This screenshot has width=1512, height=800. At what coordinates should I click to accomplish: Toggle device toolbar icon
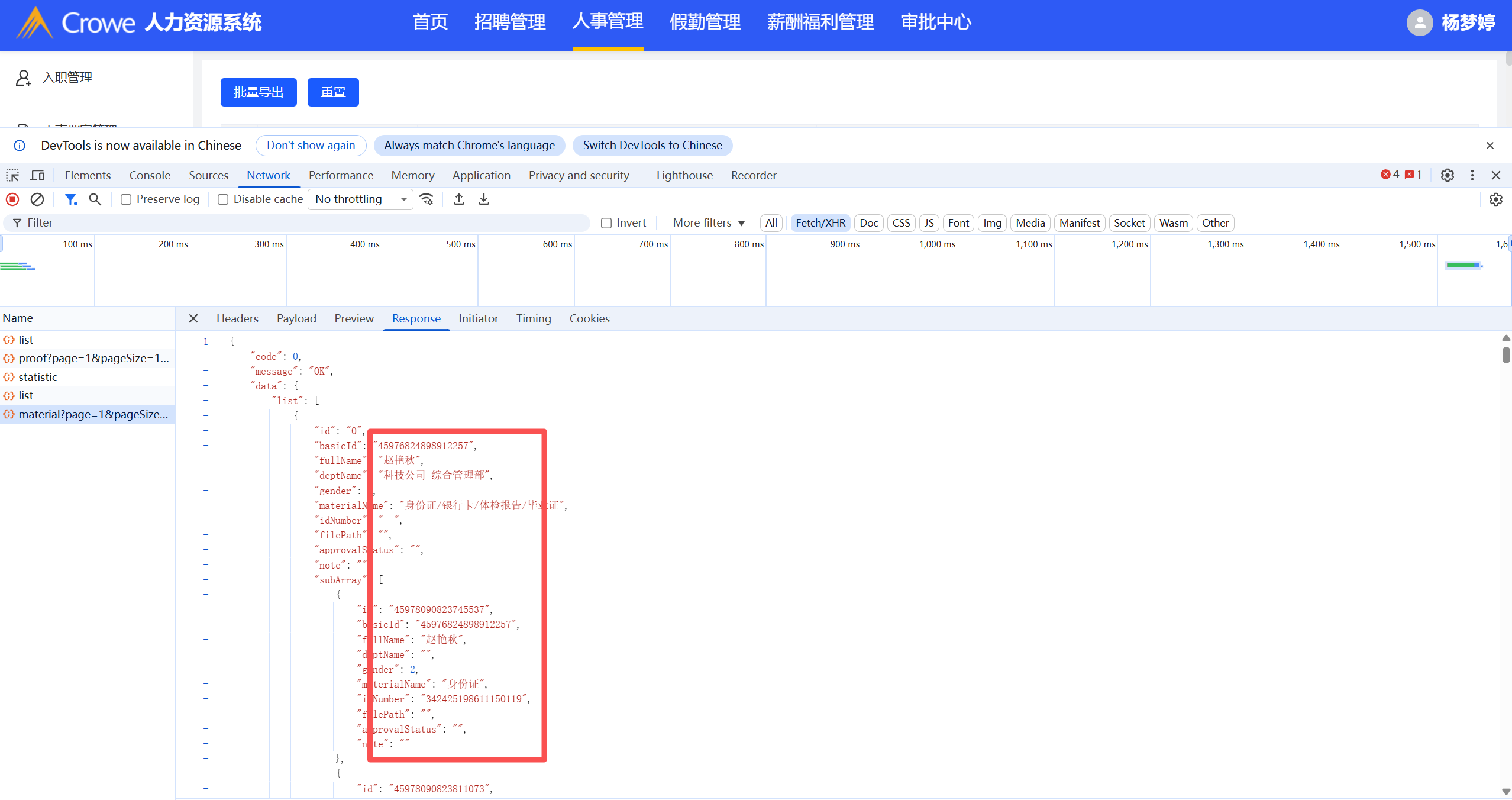(x=37, y=175)
